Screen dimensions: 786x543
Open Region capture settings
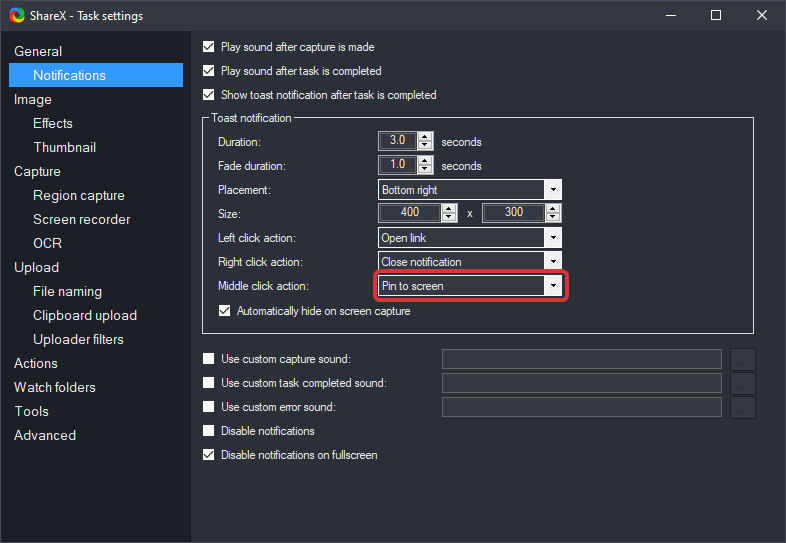pyautogui.click(x=79, y=196)
